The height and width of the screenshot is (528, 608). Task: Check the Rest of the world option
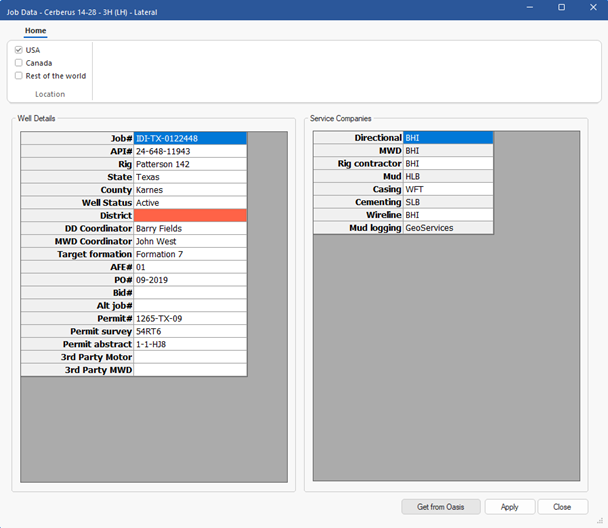[x=19, y=76]
